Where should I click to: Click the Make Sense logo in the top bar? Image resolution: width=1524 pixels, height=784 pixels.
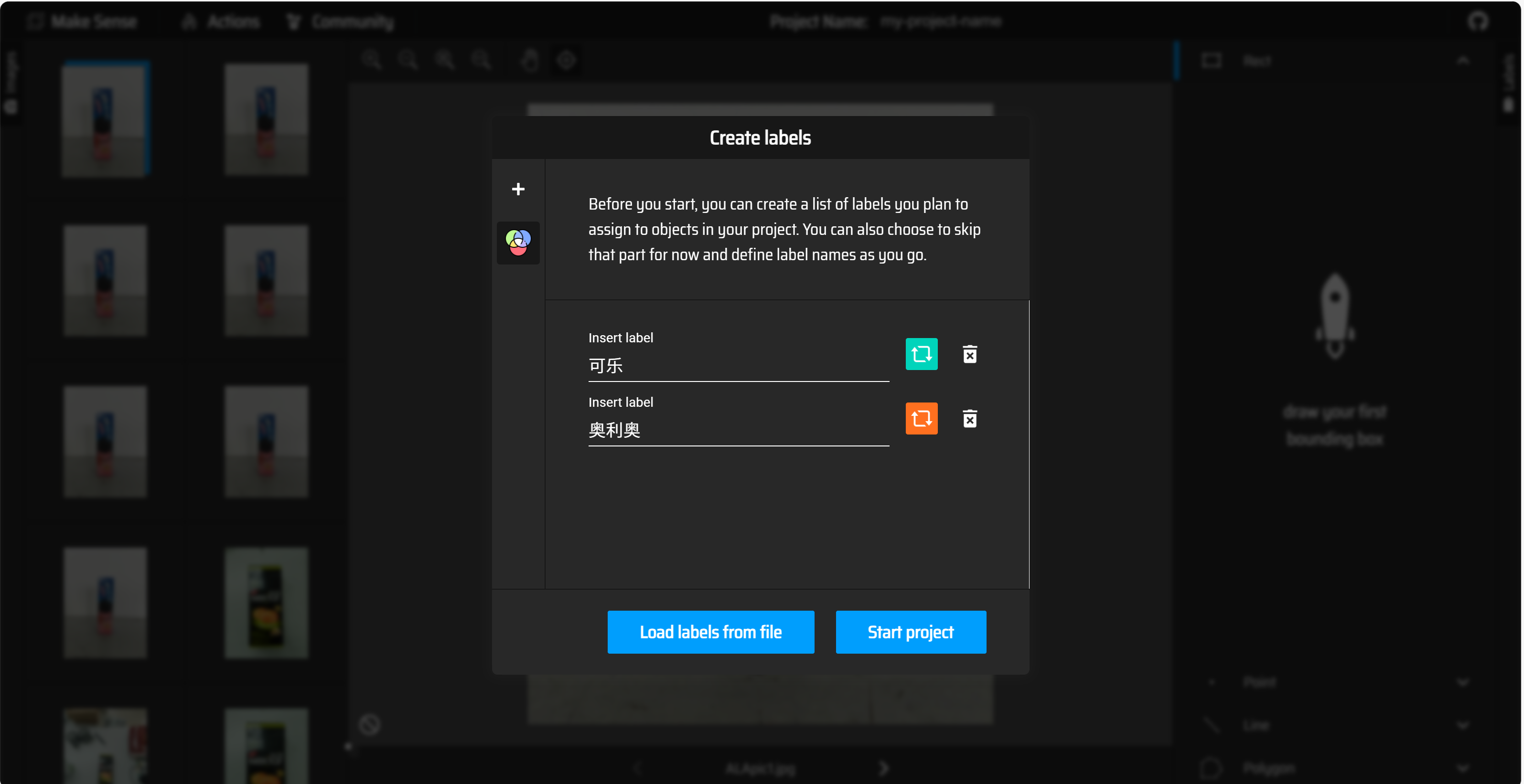point(83,22)
